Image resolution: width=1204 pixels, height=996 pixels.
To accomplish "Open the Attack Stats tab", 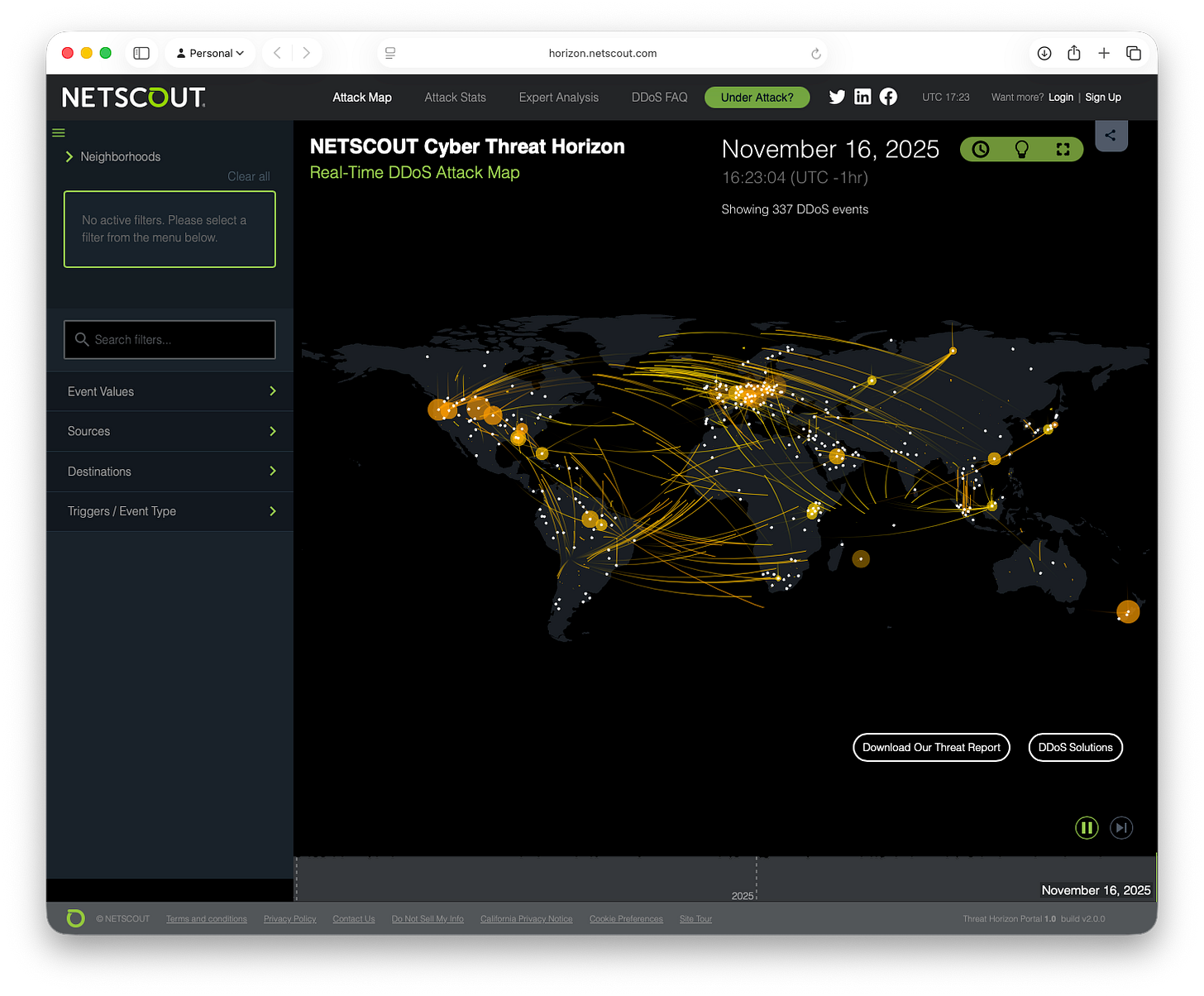I will 455,97.
